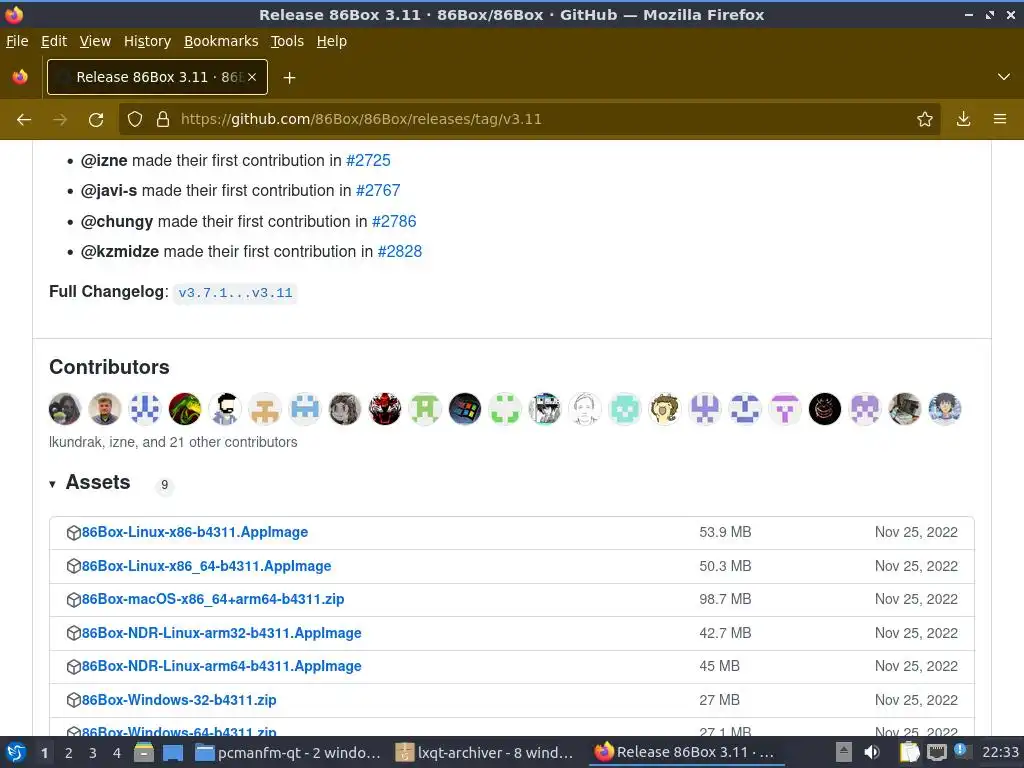Download 86Box-Windows-32-b4311.zip

[179, 700]
